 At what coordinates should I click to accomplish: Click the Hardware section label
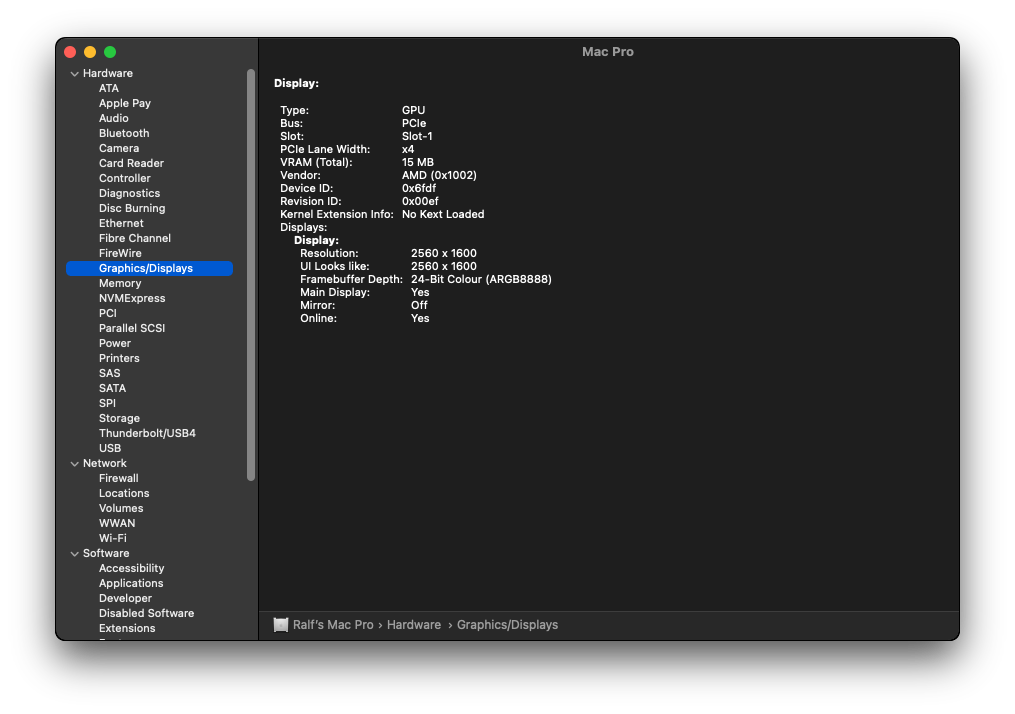click(107, 73)
